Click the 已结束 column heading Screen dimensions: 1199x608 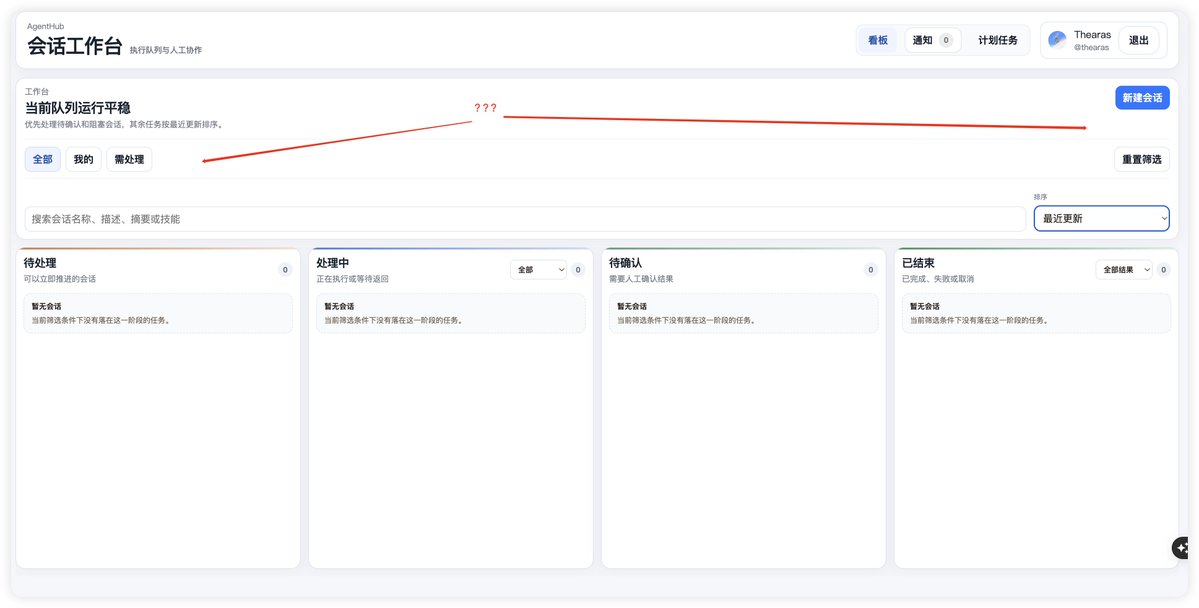coord(918,263)
